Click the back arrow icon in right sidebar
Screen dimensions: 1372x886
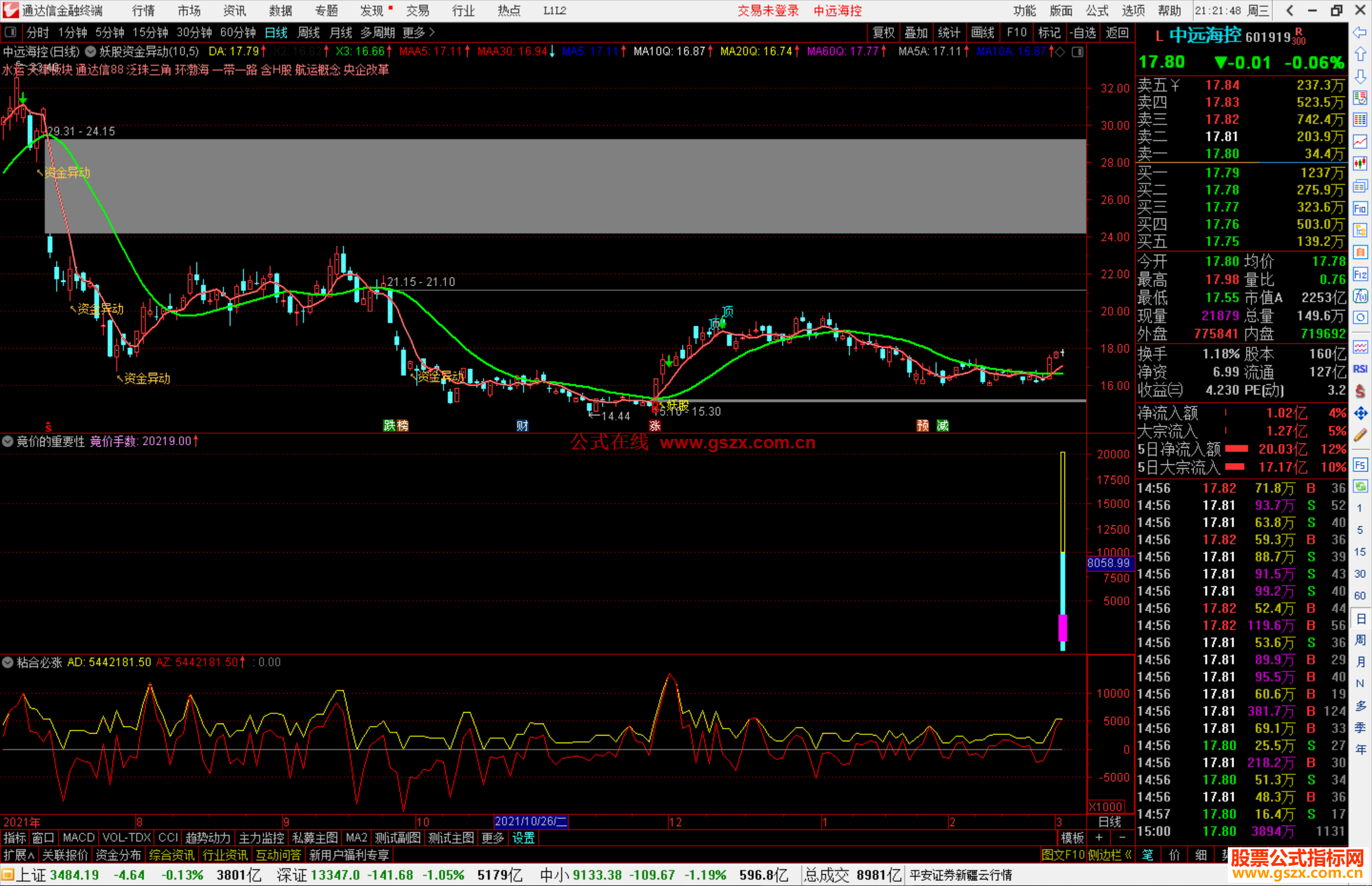[1360, 32]
